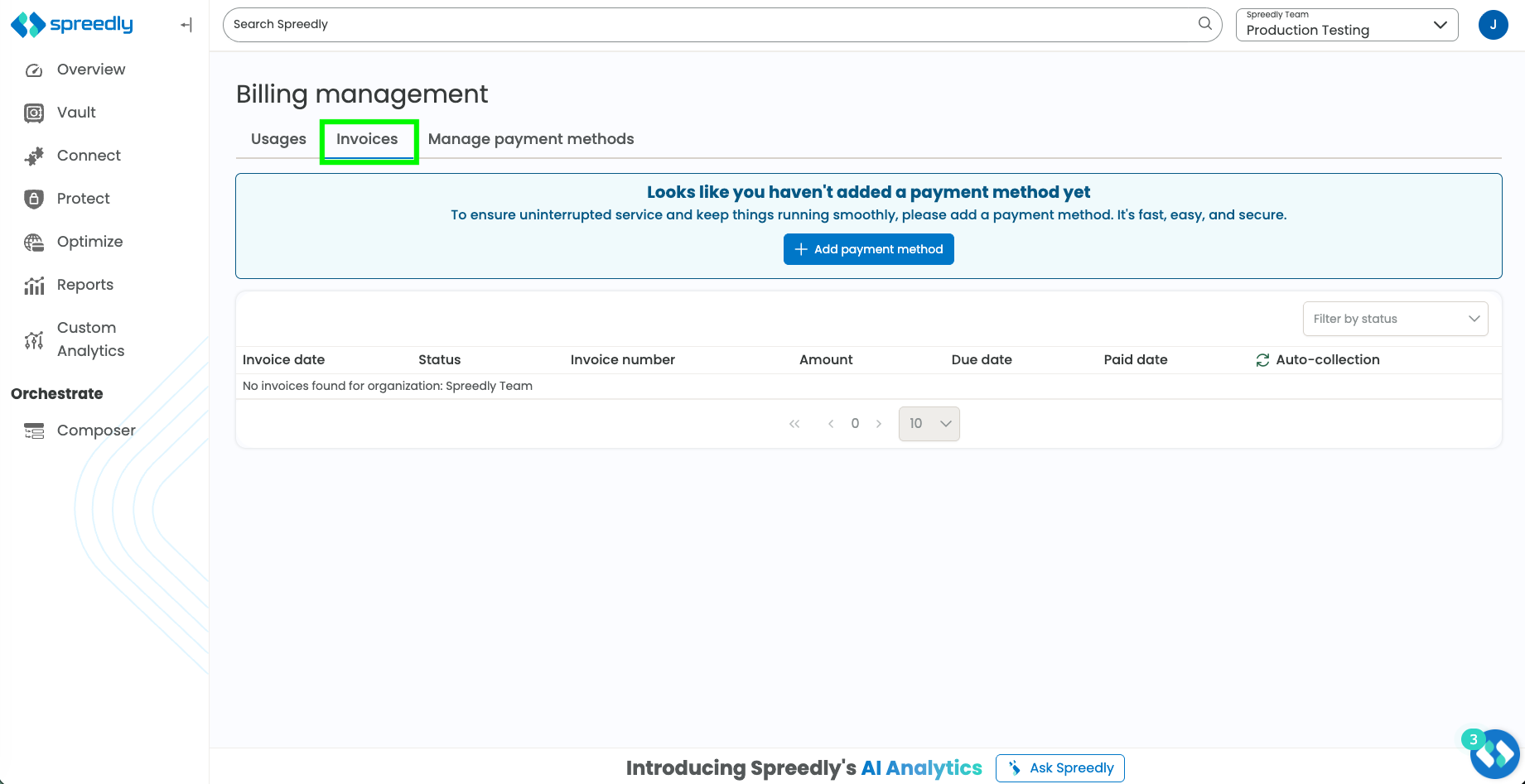
Task: Click the search magnifier icon
Action: click(1205, 23)
